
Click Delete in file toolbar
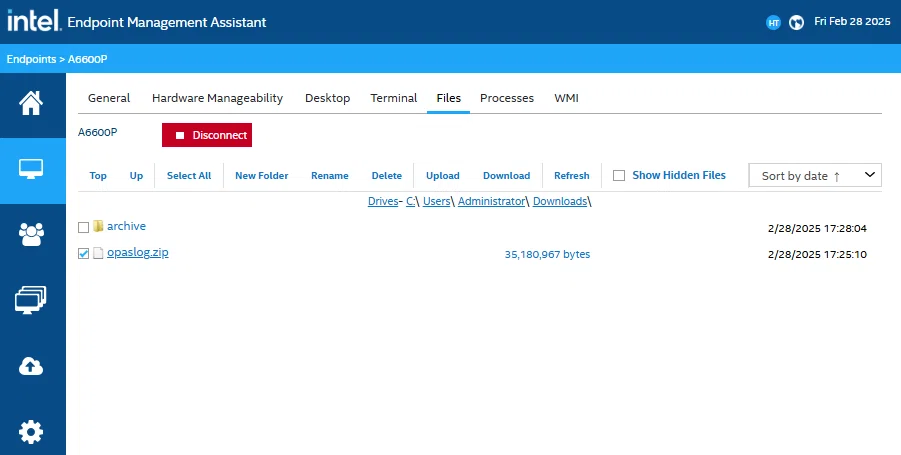tap(387, 176)
